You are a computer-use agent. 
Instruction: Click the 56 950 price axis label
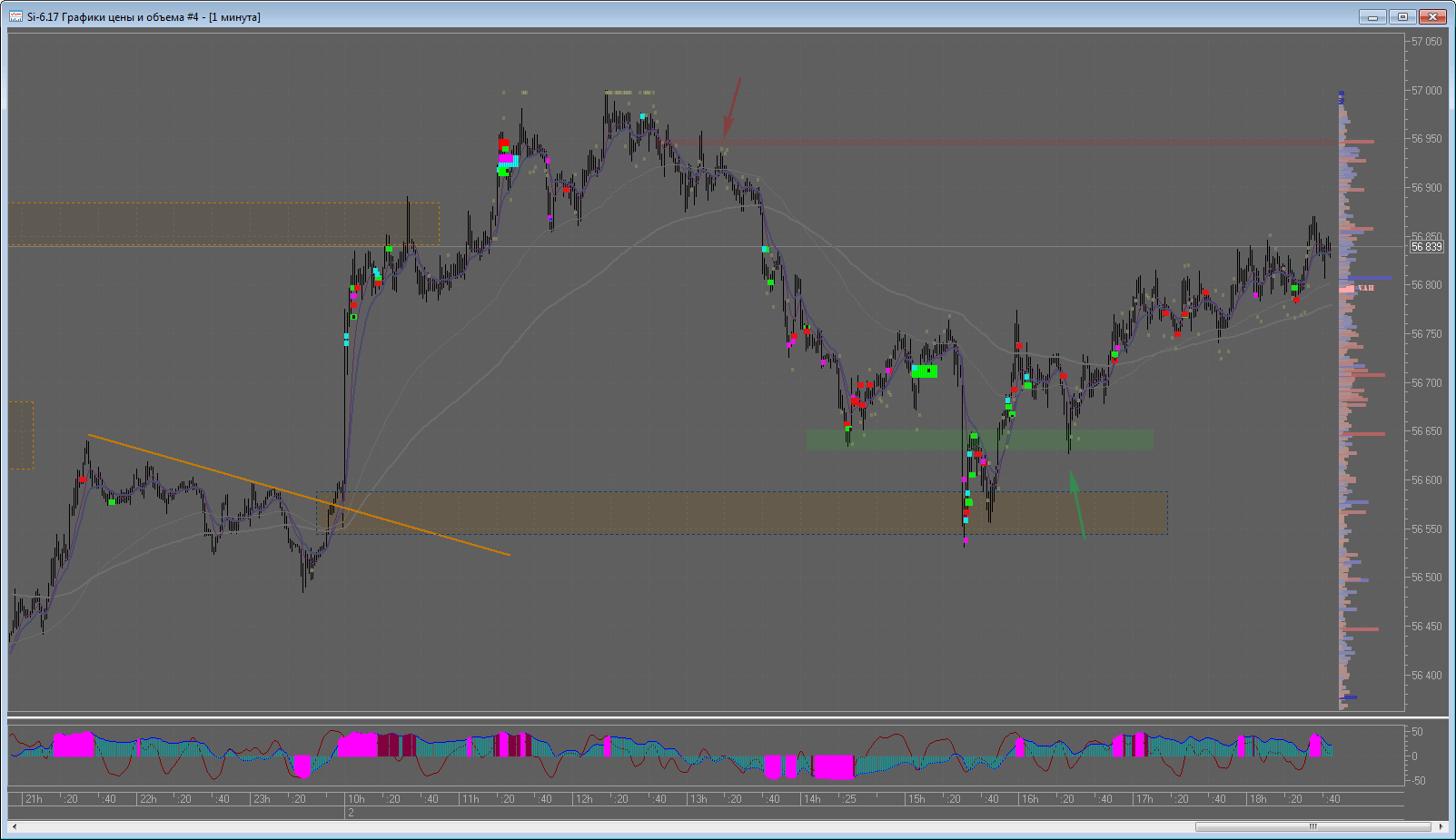[x=1426, y=139]
